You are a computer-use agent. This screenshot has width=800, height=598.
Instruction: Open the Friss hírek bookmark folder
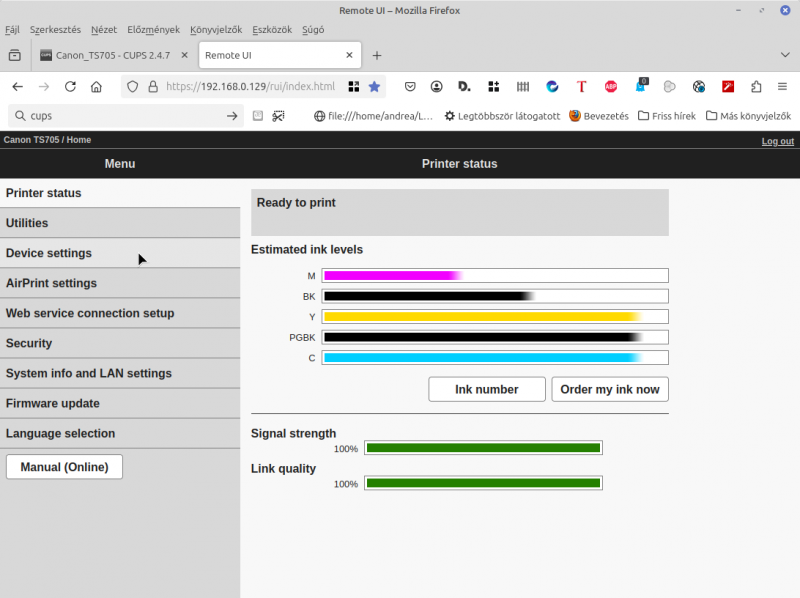coord(667,116)
